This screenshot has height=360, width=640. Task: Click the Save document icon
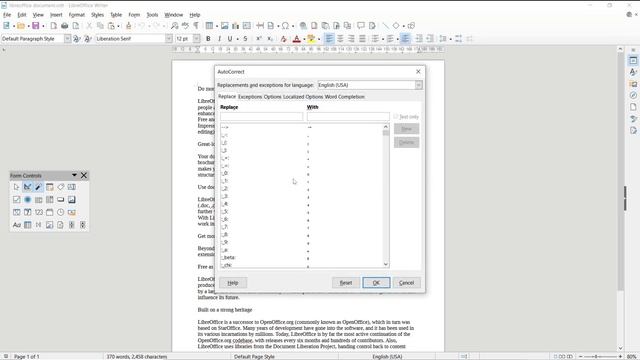(x=36, y=26)
